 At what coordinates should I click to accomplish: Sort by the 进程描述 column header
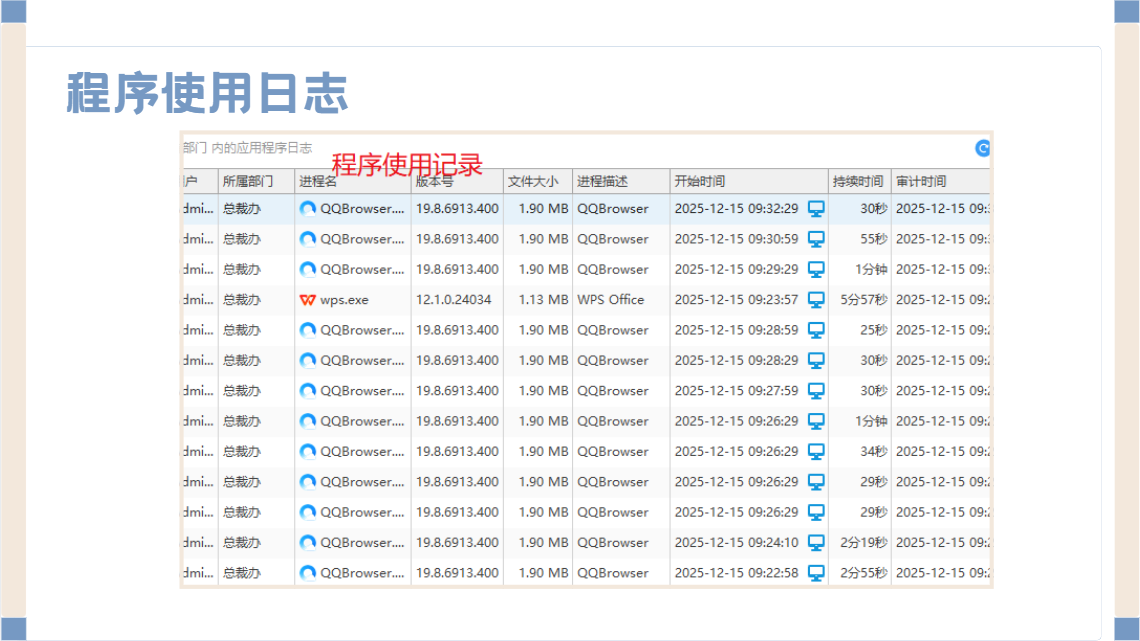(621, 182)
